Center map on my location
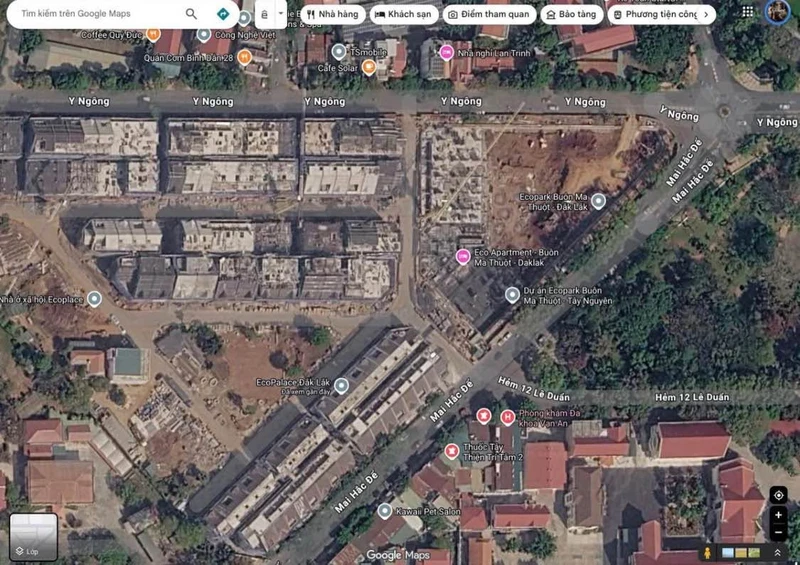The width and height of the screenshot is (800, 565). pos(779,495)
